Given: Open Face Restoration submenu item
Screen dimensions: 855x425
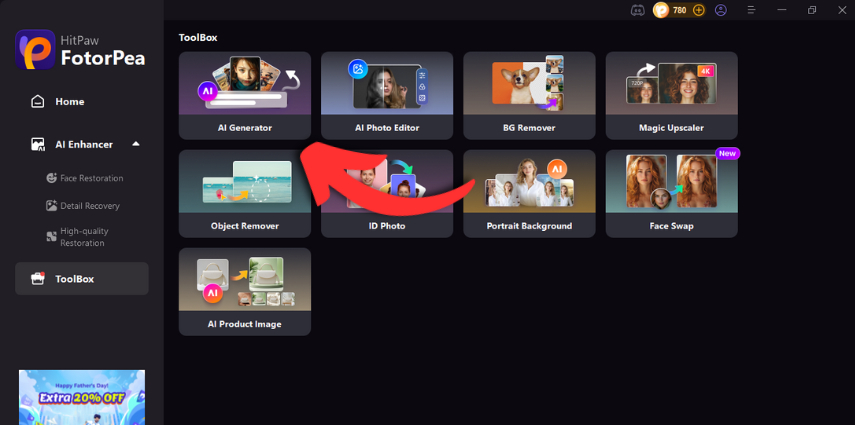Looking at the screenshot, I should (x=92, y=178).
